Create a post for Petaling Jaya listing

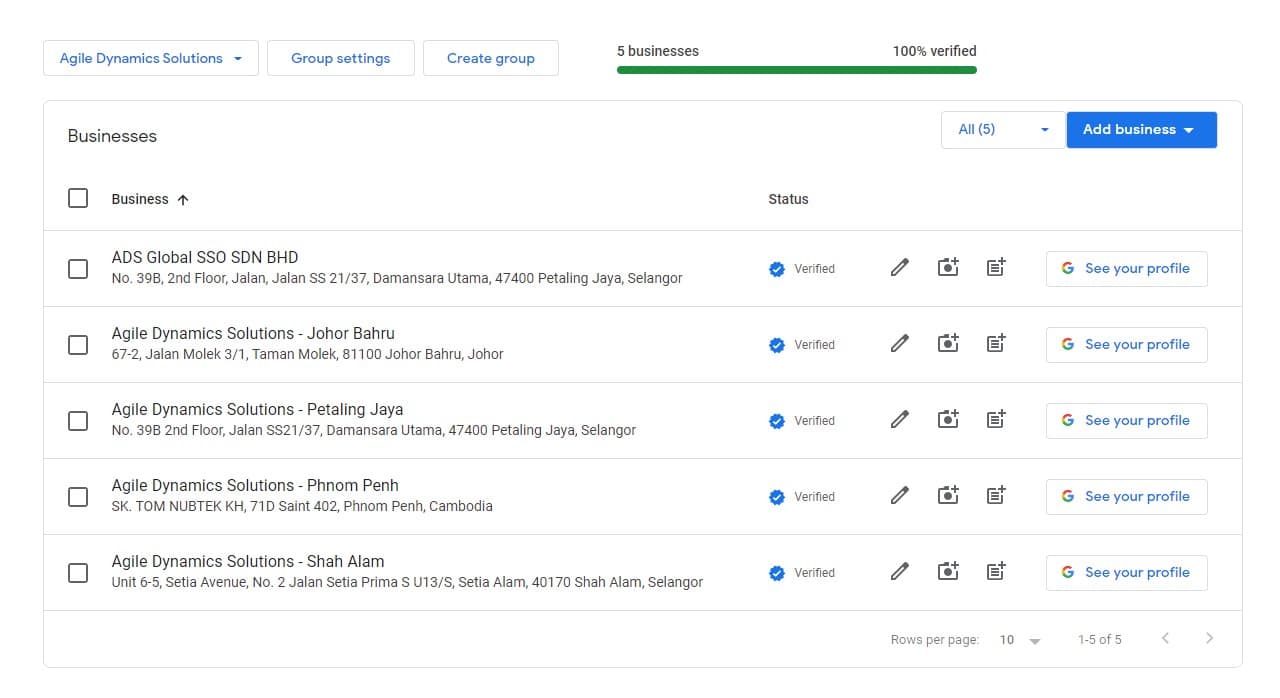click(x=996, y=420)
